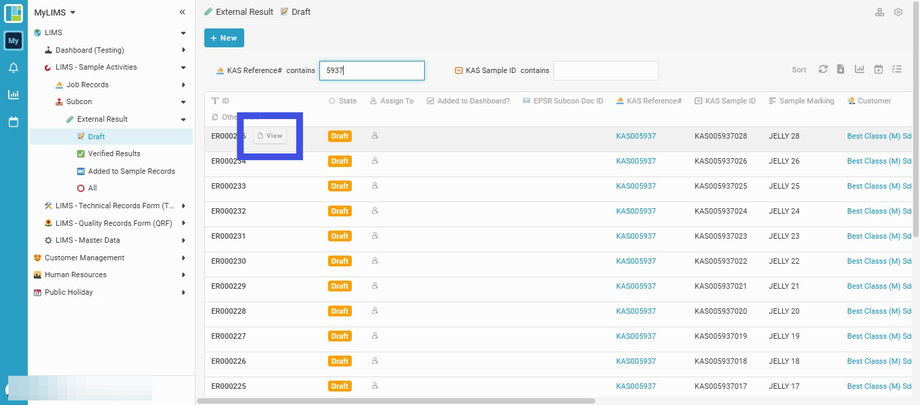Image resolution: width=920 pixels, height=405 pixels.
Task: Open the MyLIMS workspace dropdown
Action: (x=55, y=12)
